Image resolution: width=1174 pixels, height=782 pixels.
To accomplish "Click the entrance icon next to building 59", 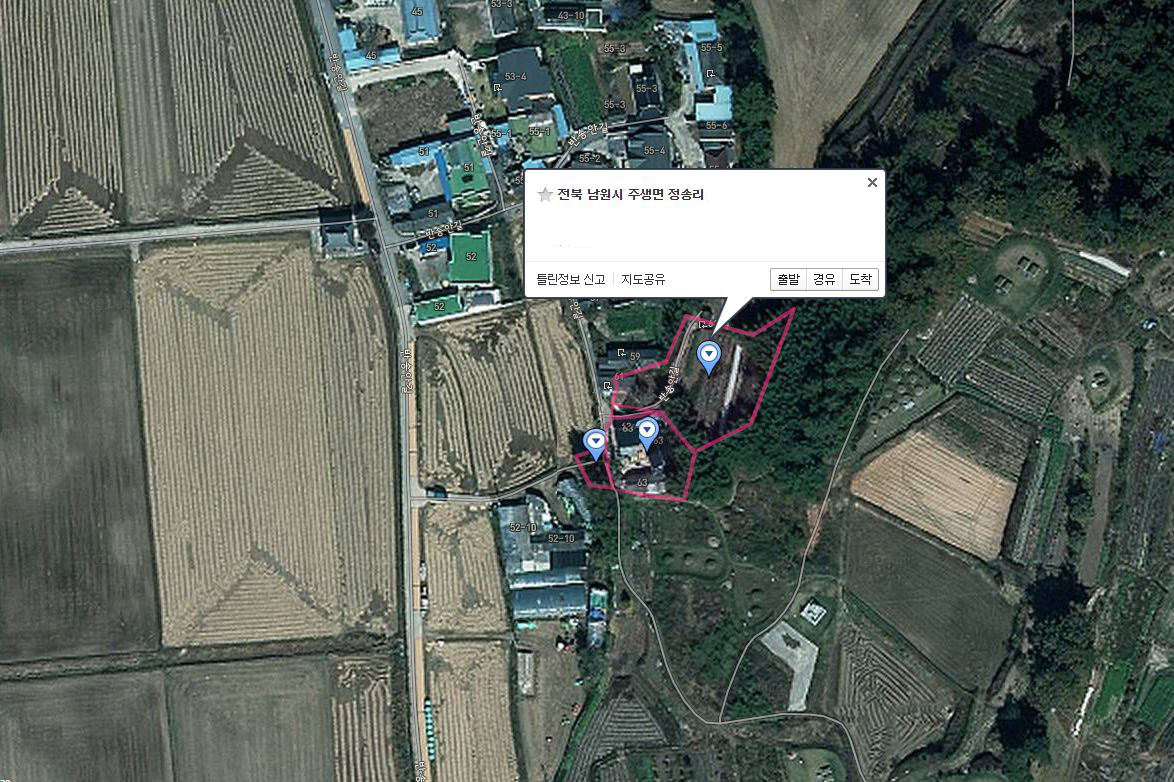I will 621,352.
